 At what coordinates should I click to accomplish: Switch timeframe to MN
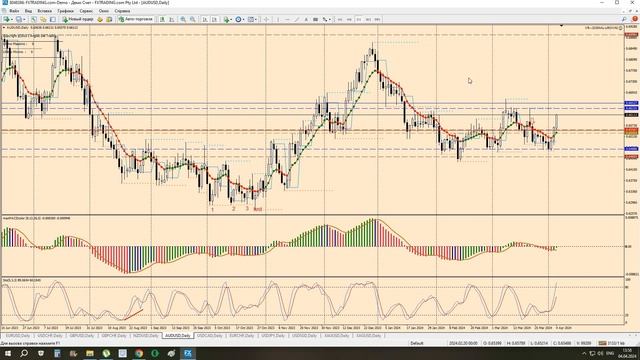378,19
